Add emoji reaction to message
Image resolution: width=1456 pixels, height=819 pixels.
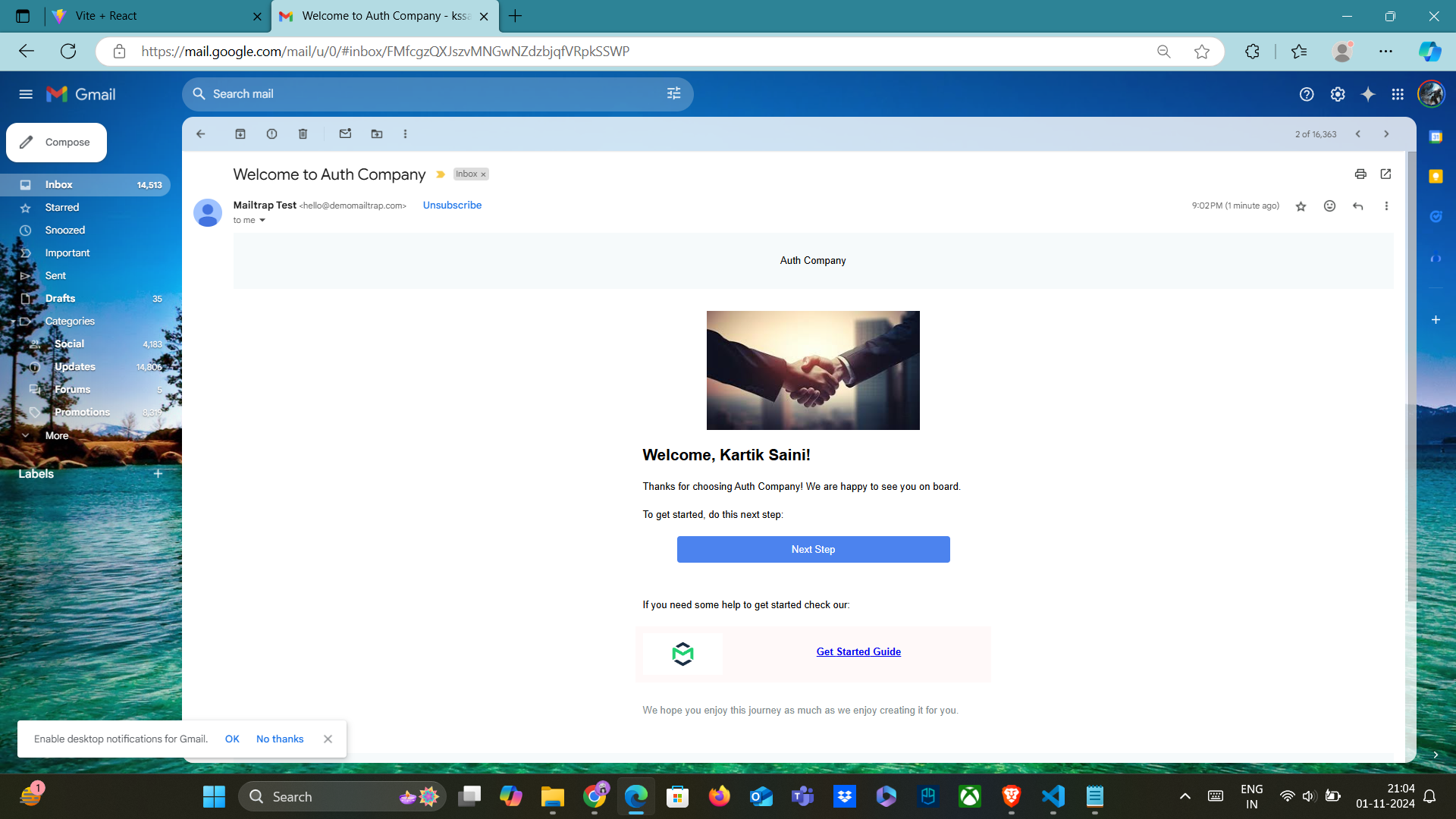click(1329, 206)
